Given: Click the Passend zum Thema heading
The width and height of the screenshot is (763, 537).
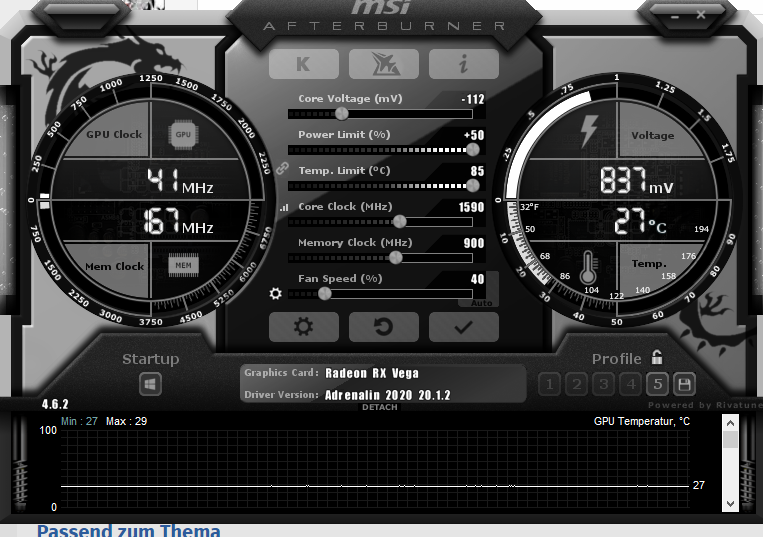Looking at the screenshot, I should (128, 530).
